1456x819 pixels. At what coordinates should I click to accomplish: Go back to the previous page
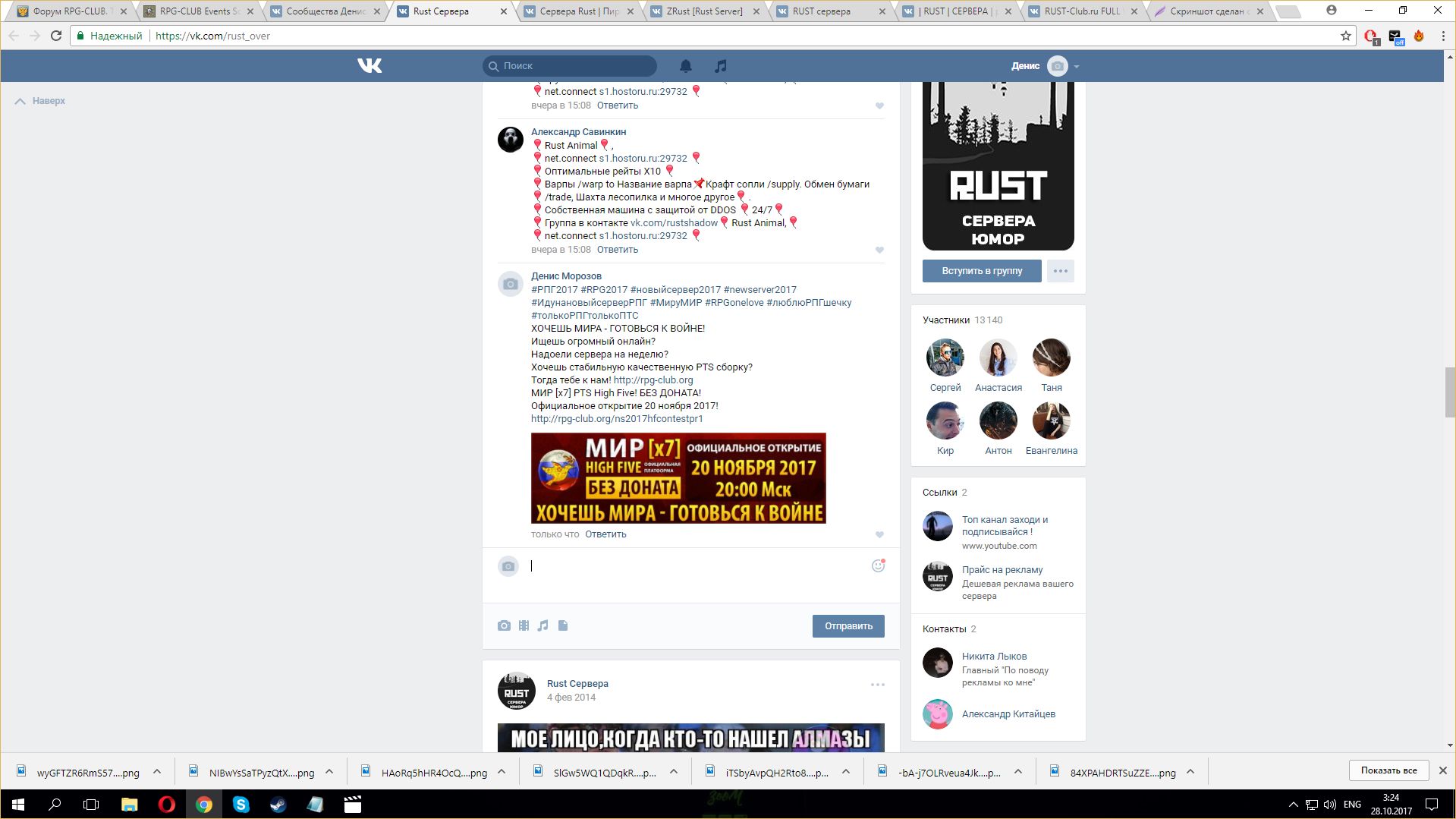[x=14, y=36]
